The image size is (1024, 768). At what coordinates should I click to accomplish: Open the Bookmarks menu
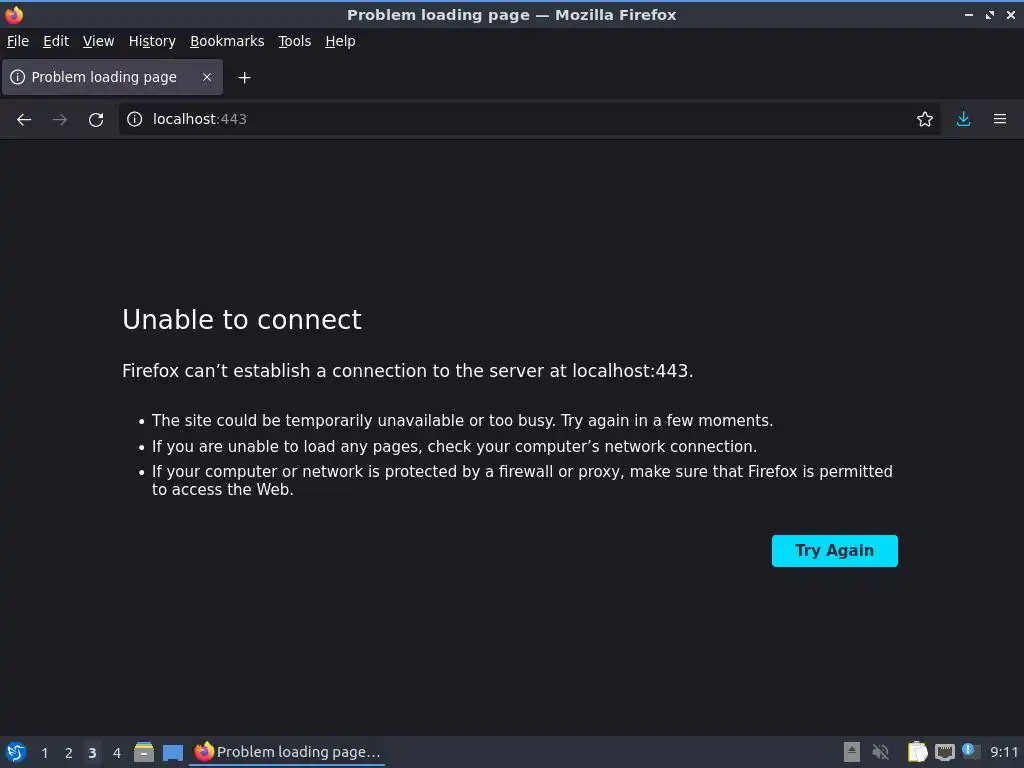point(227,41)
